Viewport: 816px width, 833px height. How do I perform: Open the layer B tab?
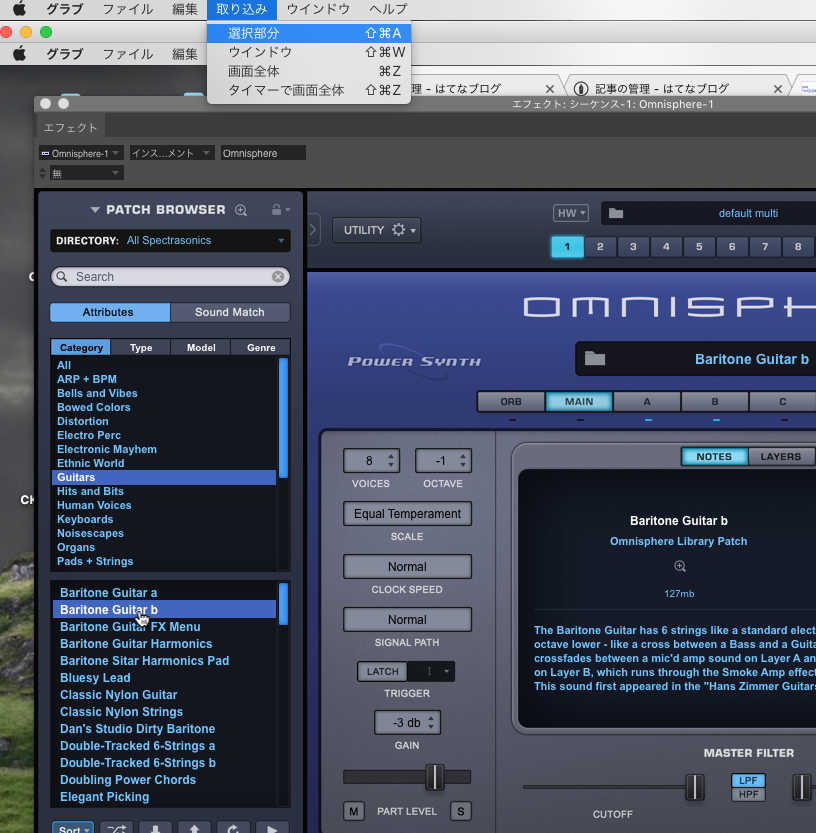(715, 402)
